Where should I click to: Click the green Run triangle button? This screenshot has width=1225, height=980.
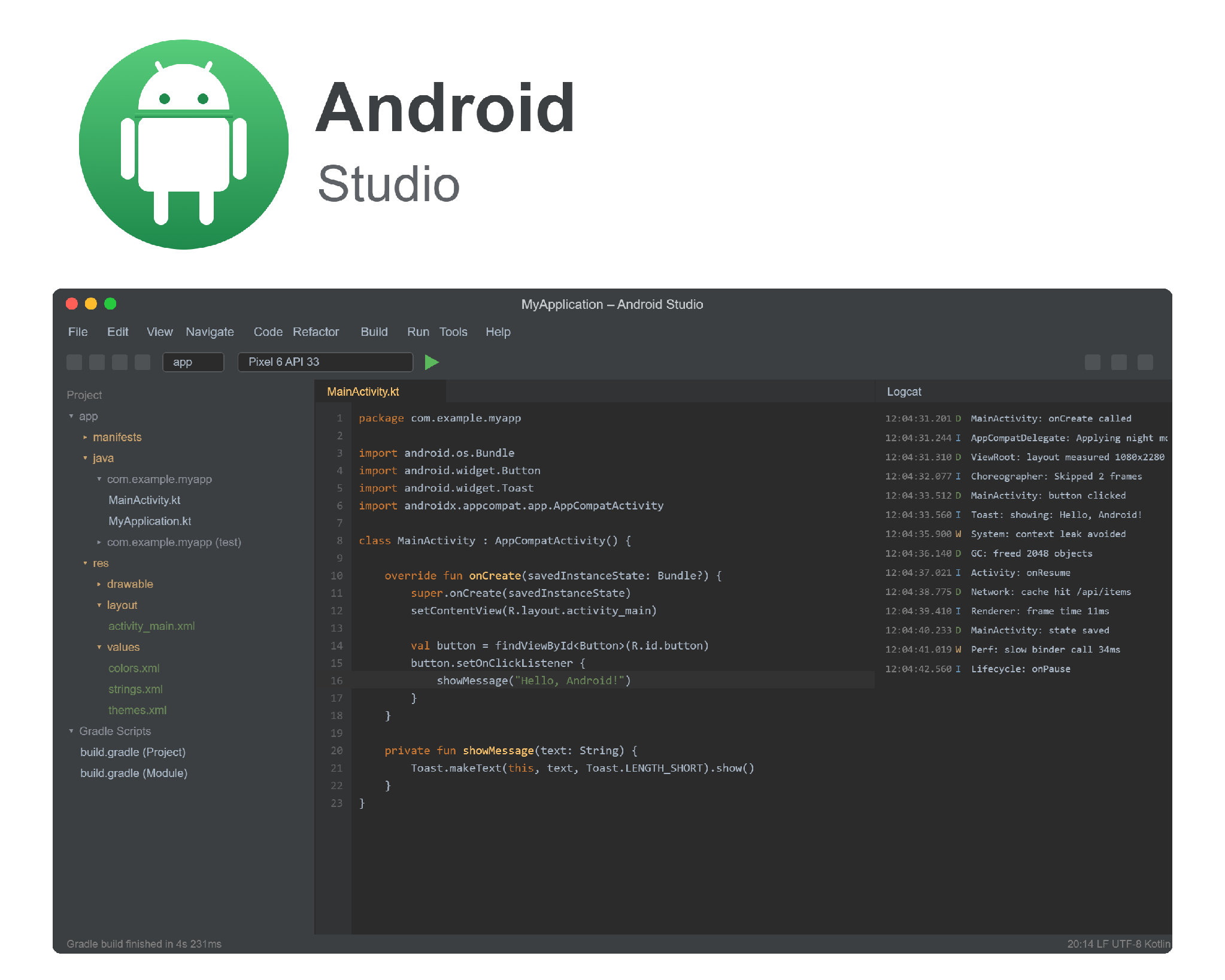click(x=431, y=362)
